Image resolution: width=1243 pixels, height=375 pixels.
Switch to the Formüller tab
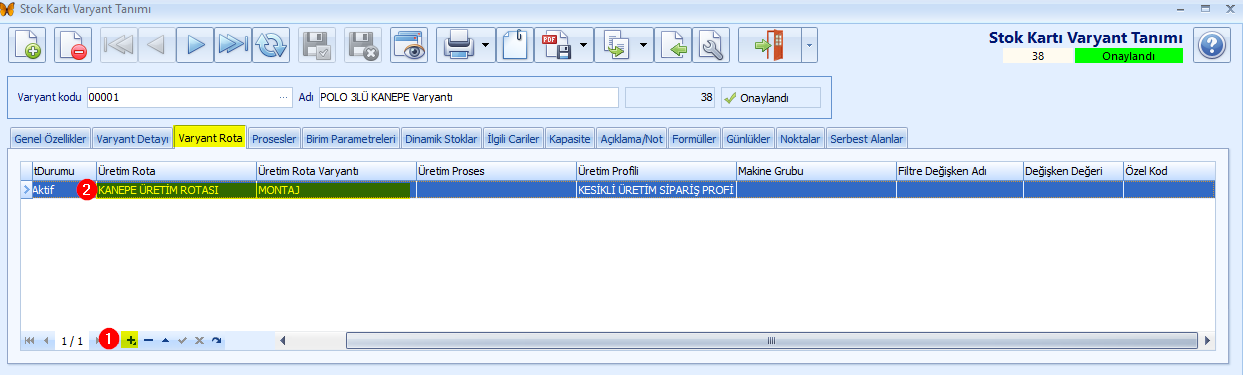point(694,139)
